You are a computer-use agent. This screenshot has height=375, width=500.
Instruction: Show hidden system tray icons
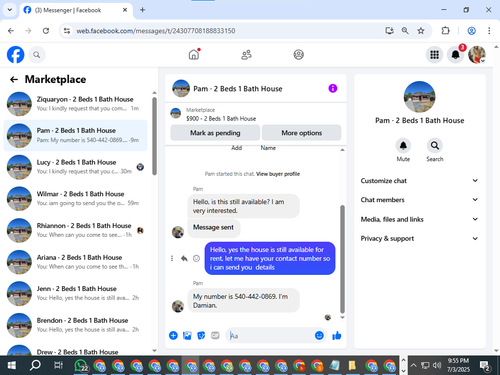pos(413,365)
